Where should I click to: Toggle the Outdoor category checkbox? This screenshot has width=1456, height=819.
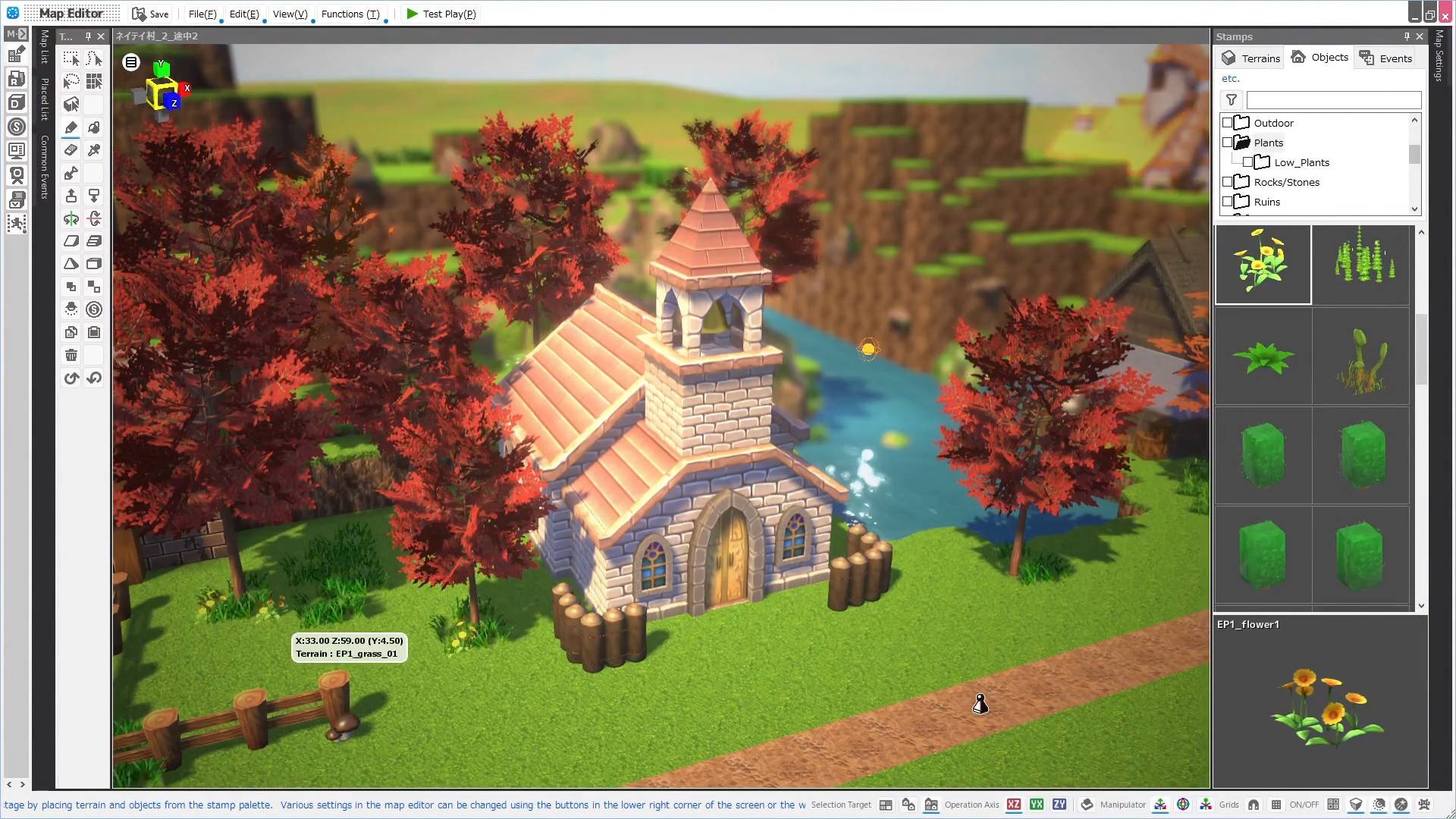pyautogui.click(x=1229, y=122)
